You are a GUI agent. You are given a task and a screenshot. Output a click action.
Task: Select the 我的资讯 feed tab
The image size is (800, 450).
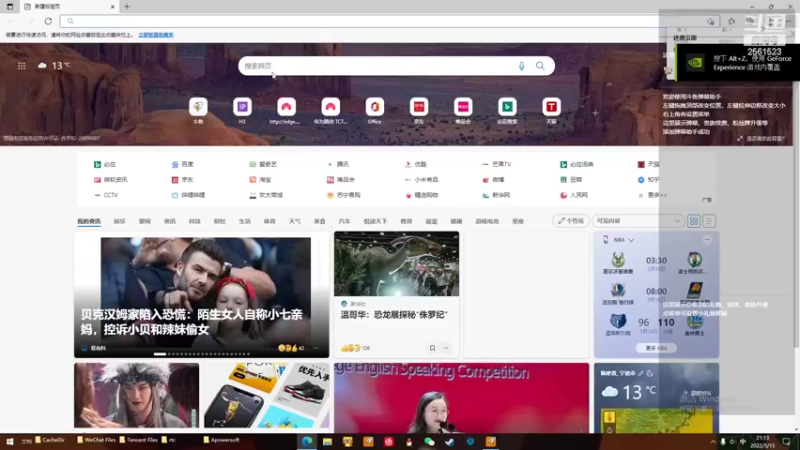(89, 221)
